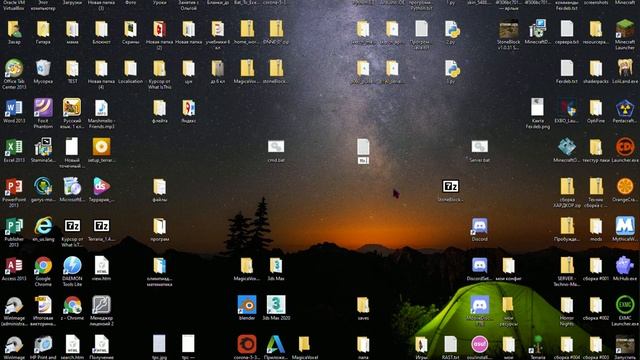640x360 pixels.
Task: Open the mods folder
Action: [596, 227]
